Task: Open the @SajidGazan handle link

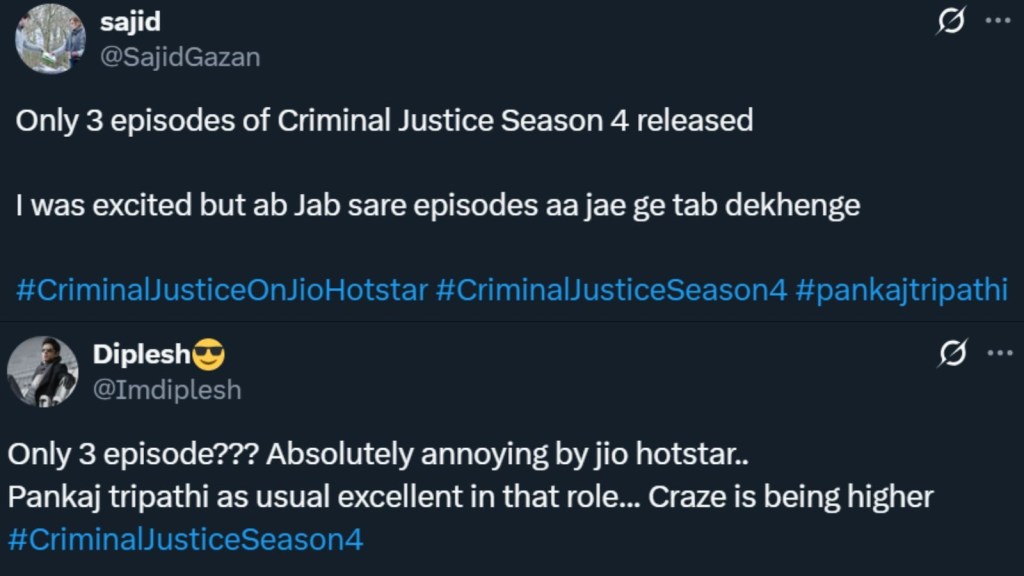Action: coord(180,57)
